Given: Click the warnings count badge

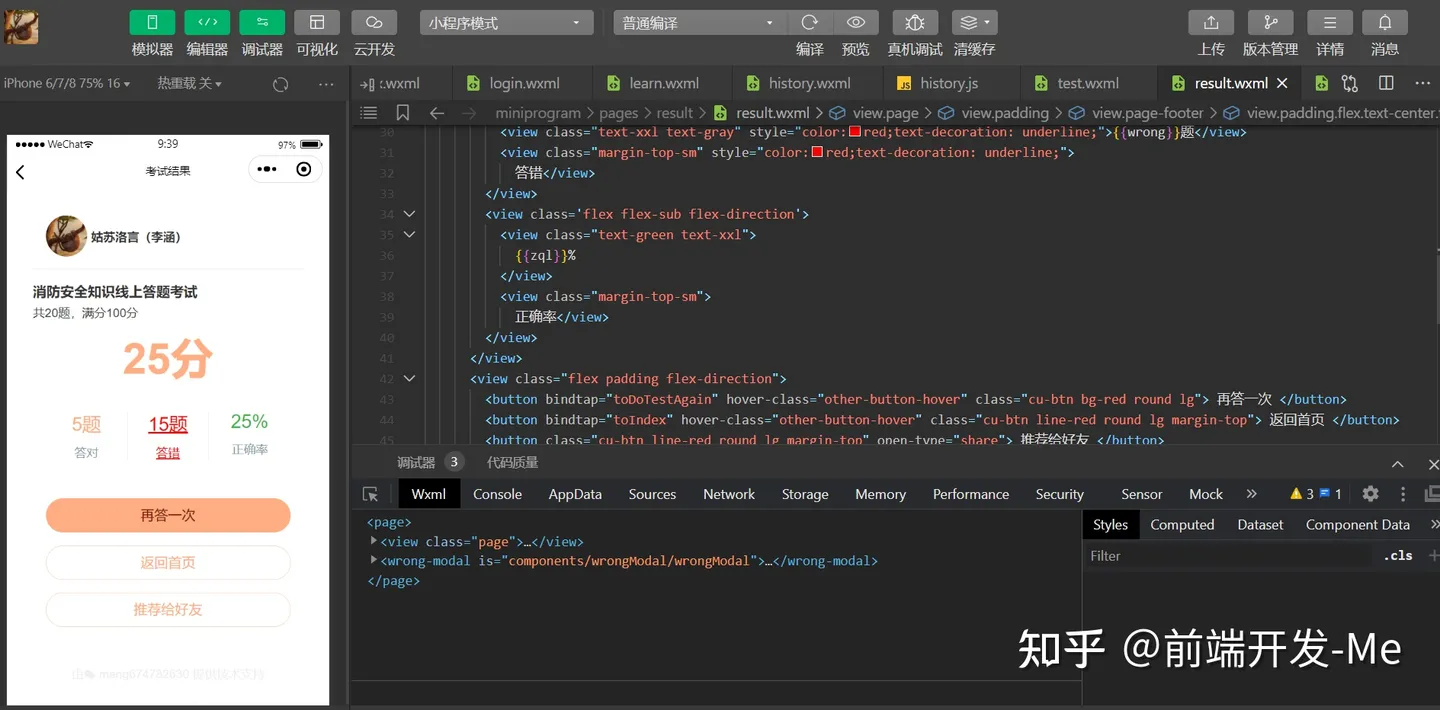Looking at the screenshot, I should pyautogui.click(x=1302, y=494).
